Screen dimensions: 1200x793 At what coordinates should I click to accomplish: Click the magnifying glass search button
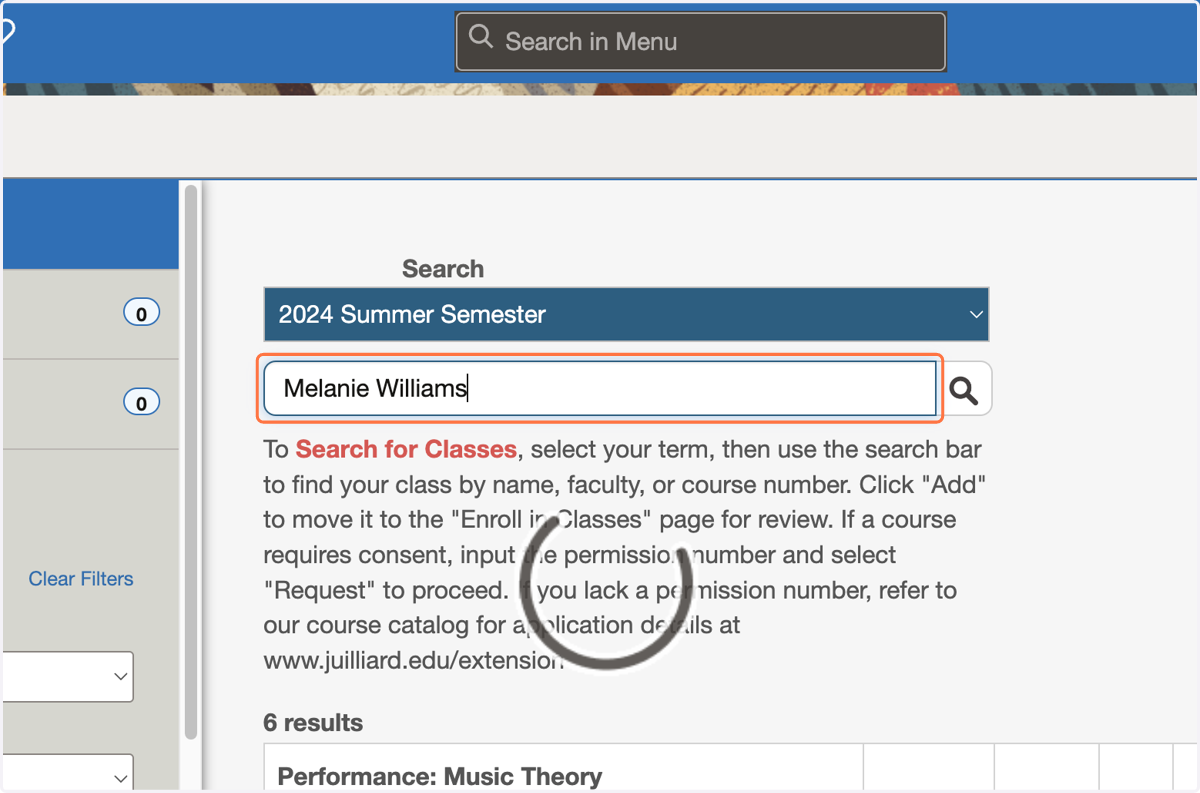tap(965, 389)
